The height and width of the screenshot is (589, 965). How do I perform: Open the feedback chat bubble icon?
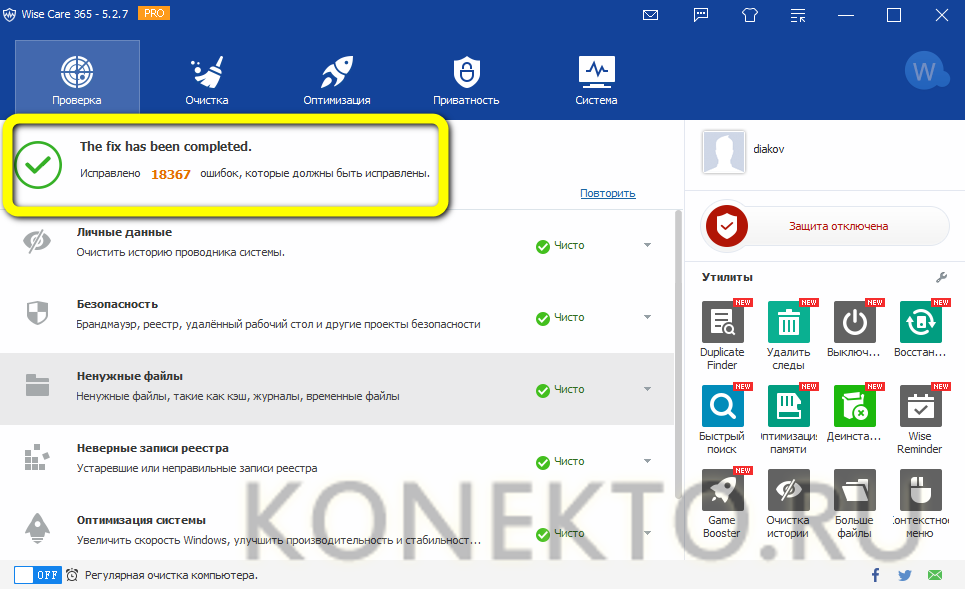(701, 15)
